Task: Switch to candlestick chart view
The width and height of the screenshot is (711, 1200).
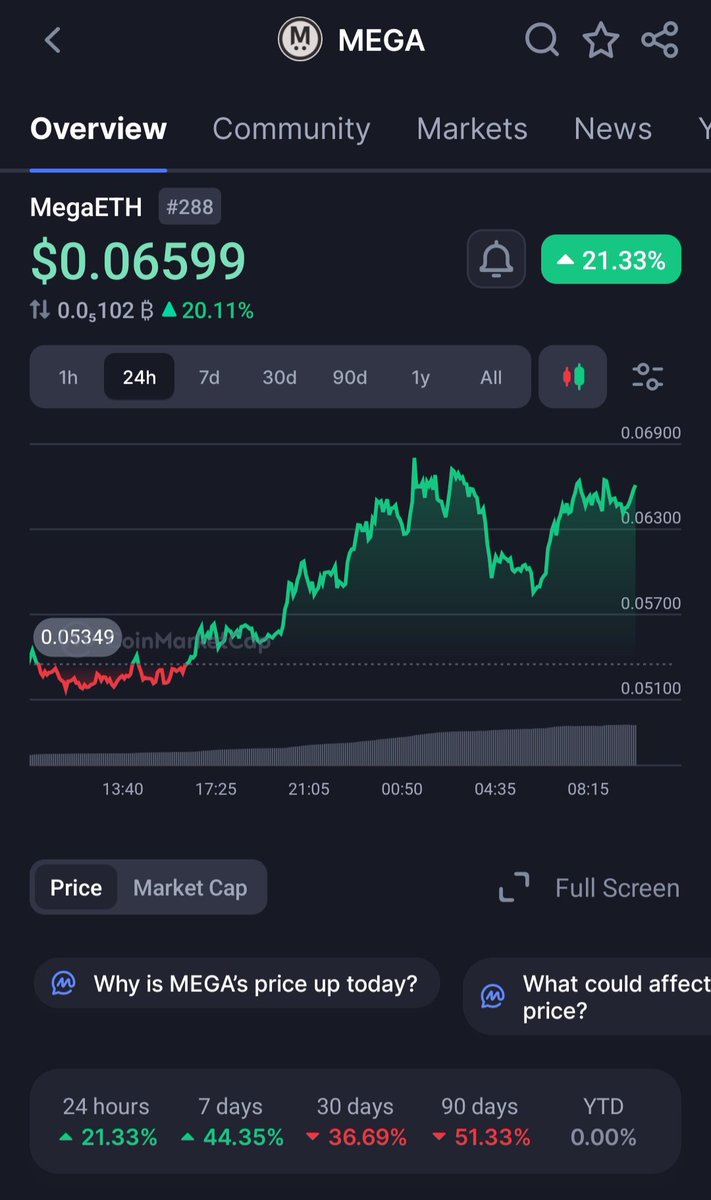Action: (573, 377)
